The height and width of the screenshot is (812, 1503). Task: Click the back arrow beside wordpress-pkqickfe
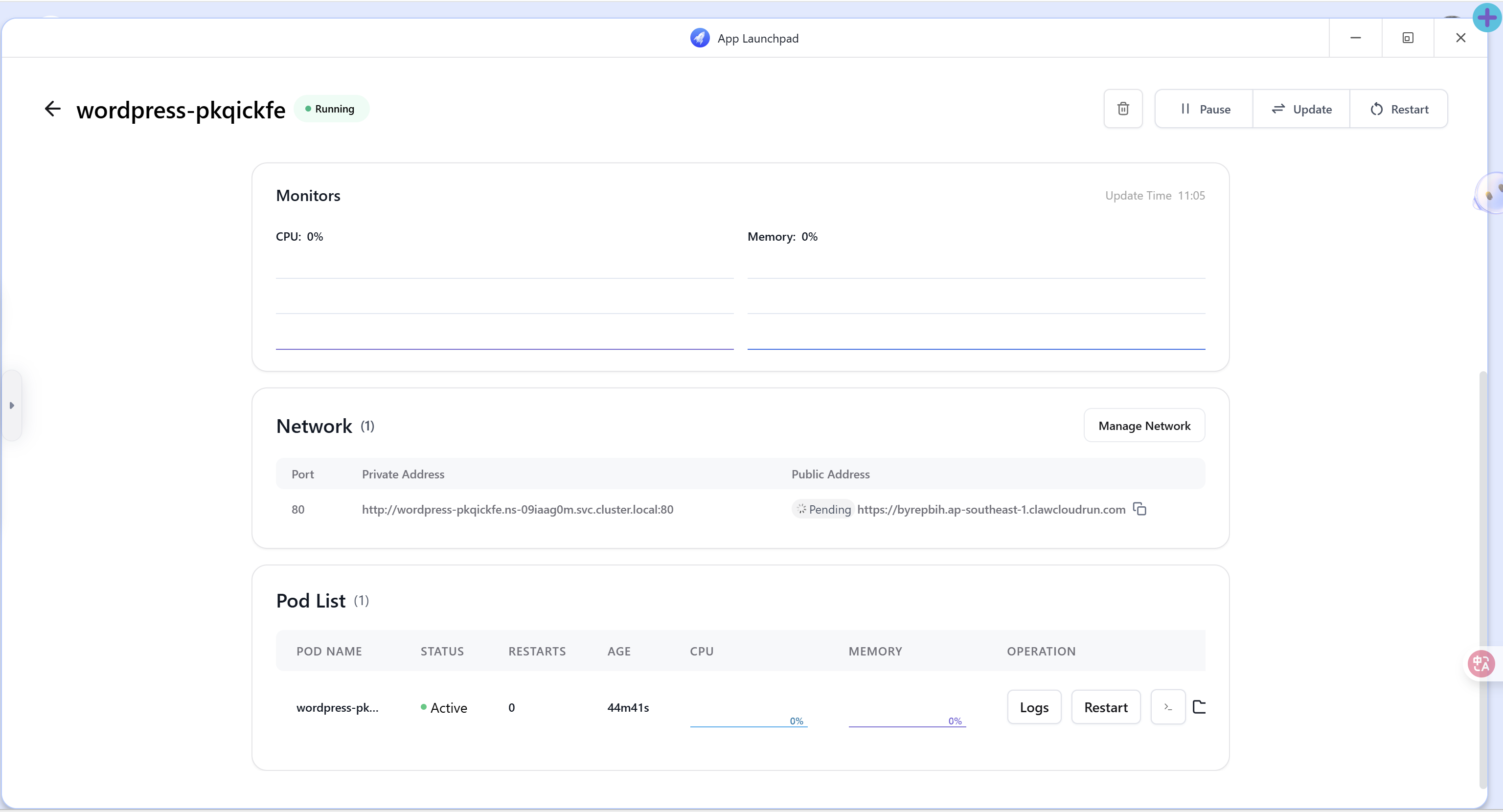[x=52, y=109]
